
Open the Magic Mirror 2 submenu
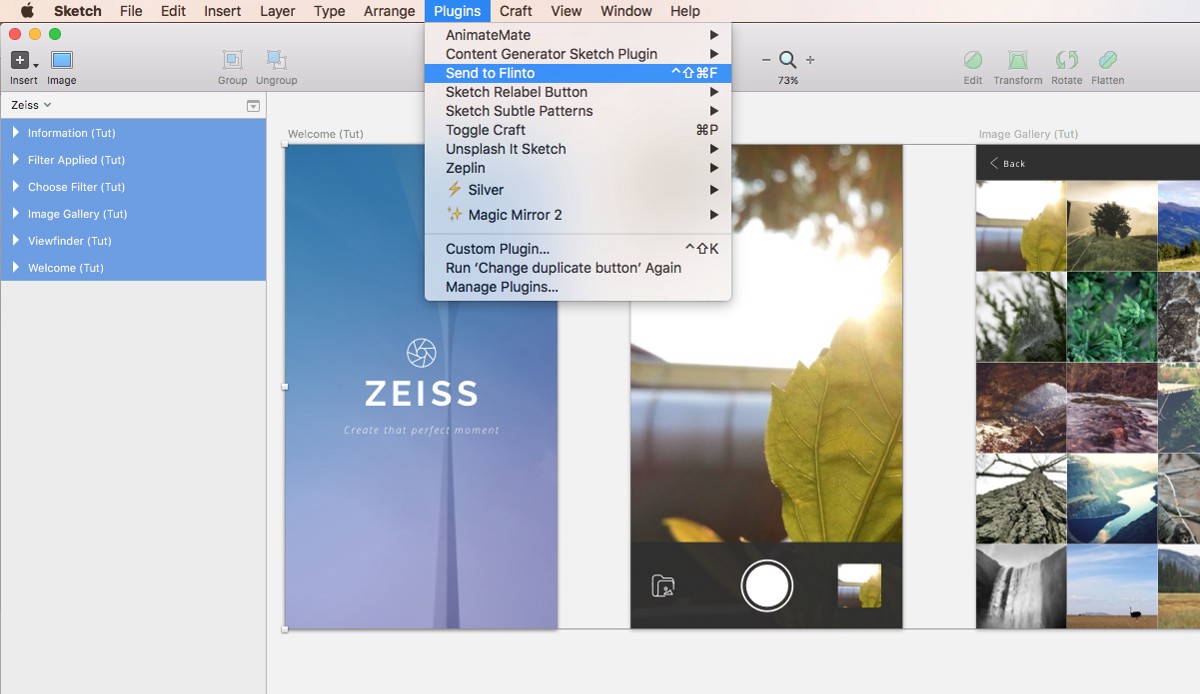coord(515,215)
